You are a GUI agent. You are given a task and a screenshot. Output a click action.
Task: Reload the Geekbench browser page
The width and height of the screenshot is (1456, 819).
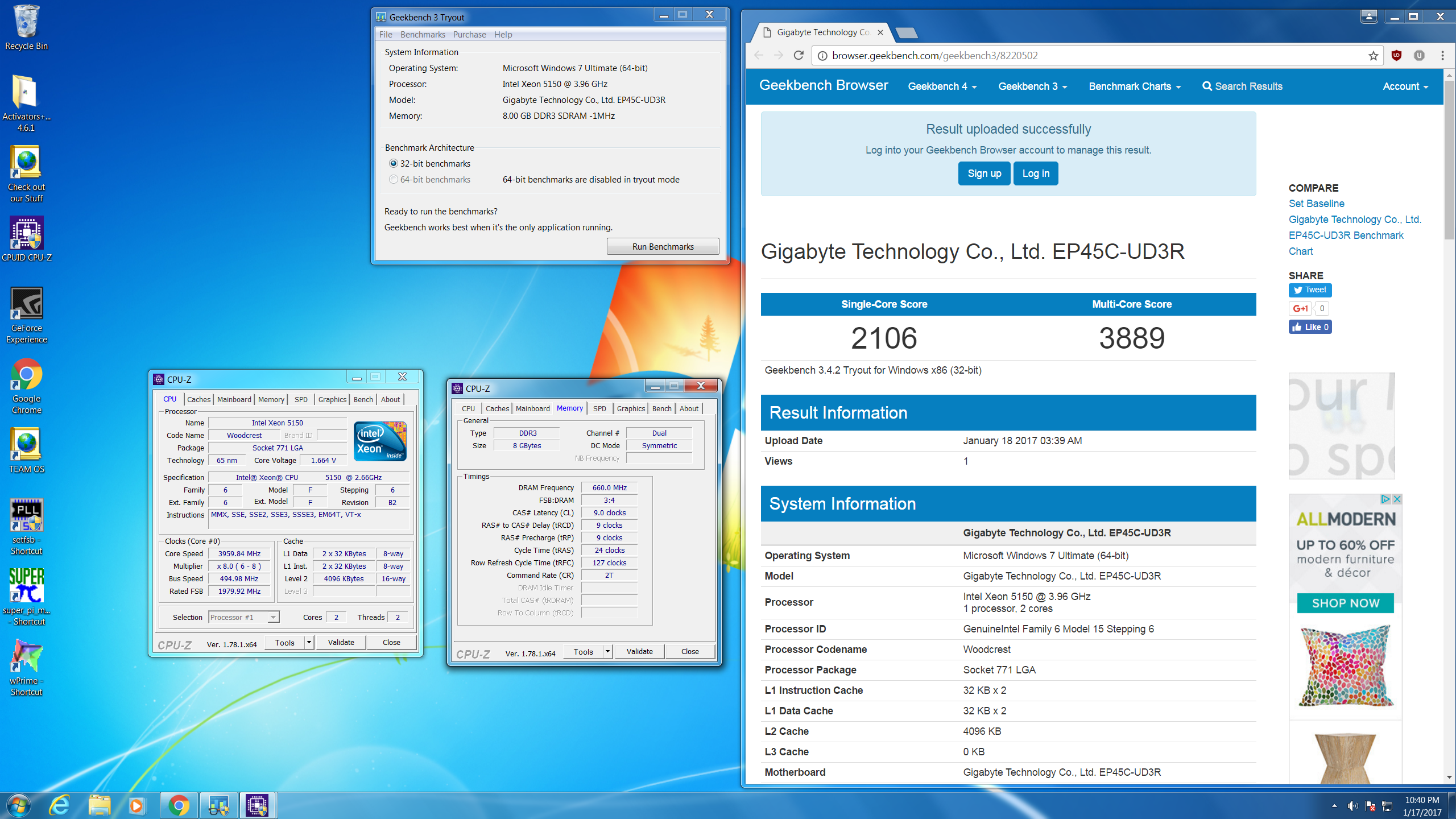click(799, 55)
